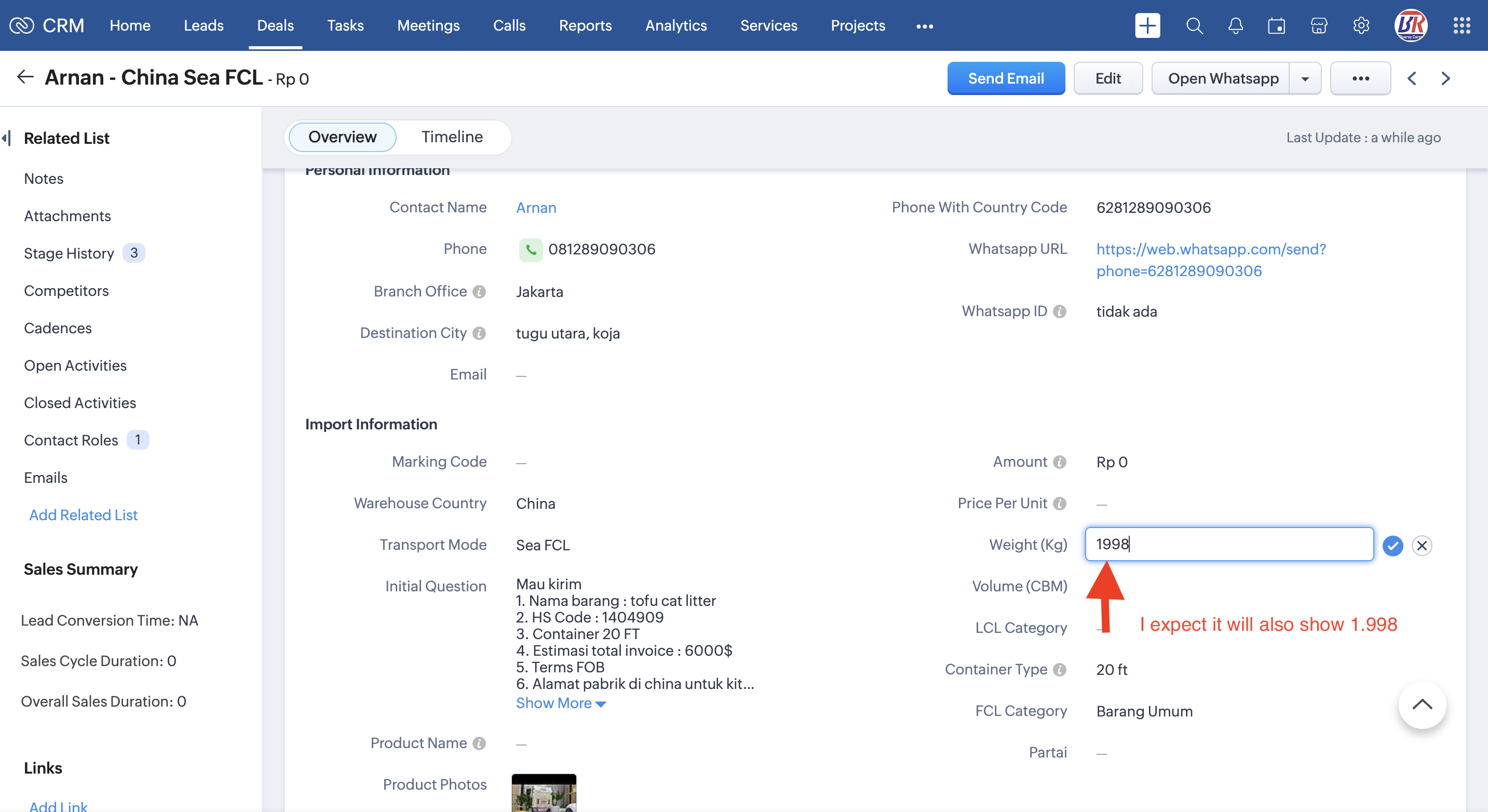Viewport: 1488px width, 812px height.
Task: Click the Weight (Kg) input field
Action: 1228,544
